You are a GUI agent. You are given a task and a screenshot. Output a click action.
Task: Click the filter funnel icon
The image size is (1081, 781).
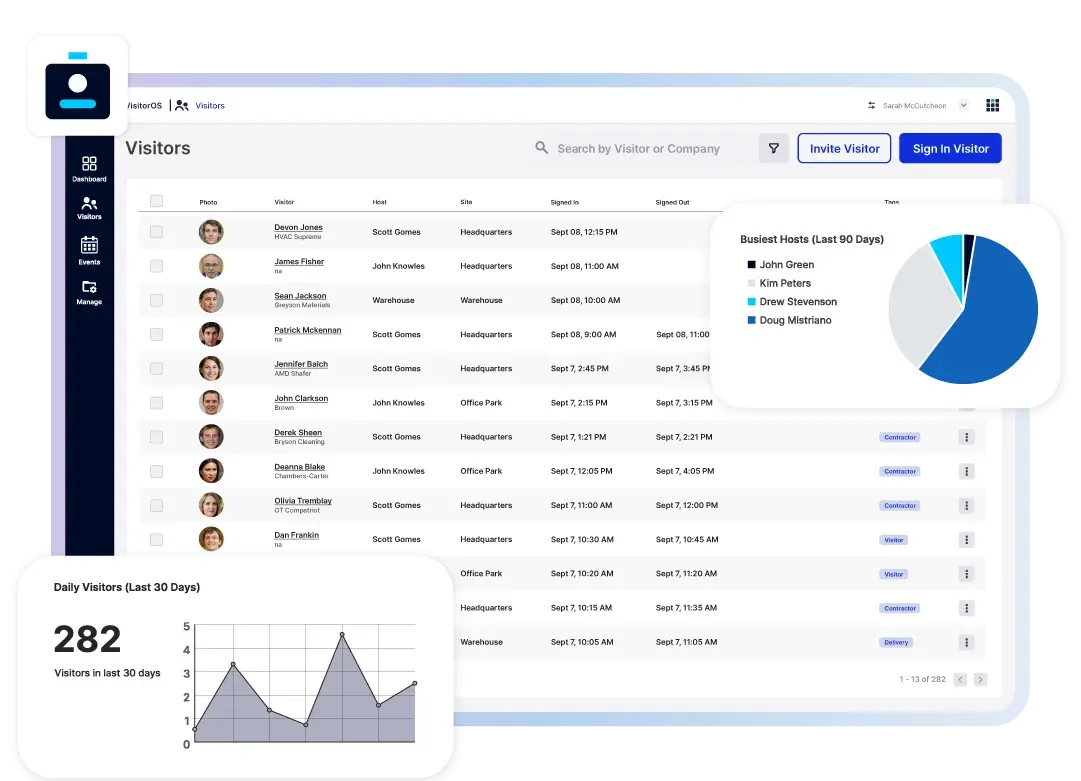[x=773, y=148]
